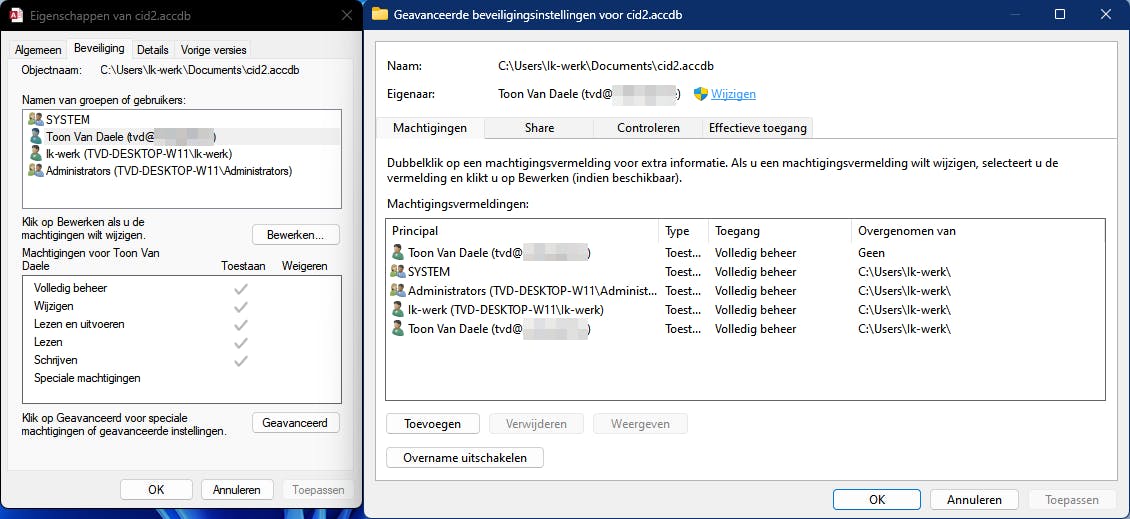This screenshot has width=1130, height=519.
Task: Click the Toestaan checkmark for Schrijven
Action: 241,360
